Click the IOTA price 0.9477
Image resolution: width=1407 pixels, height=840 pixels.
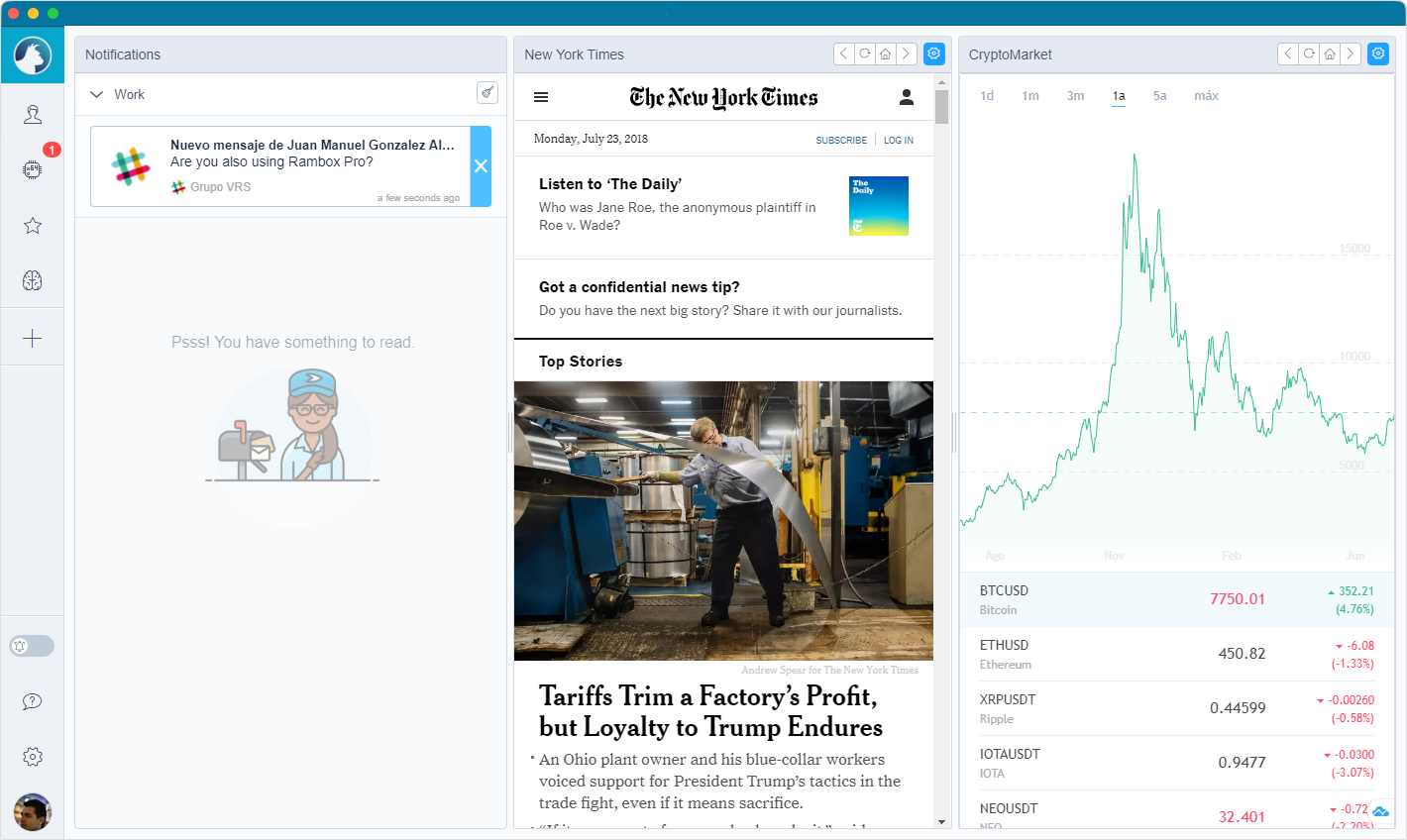point(1243,763)
